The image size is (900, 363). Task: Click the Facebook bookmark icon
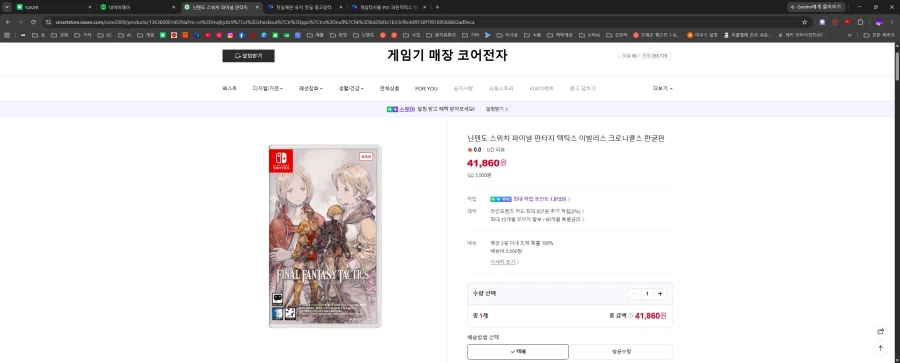click(242, 35)
